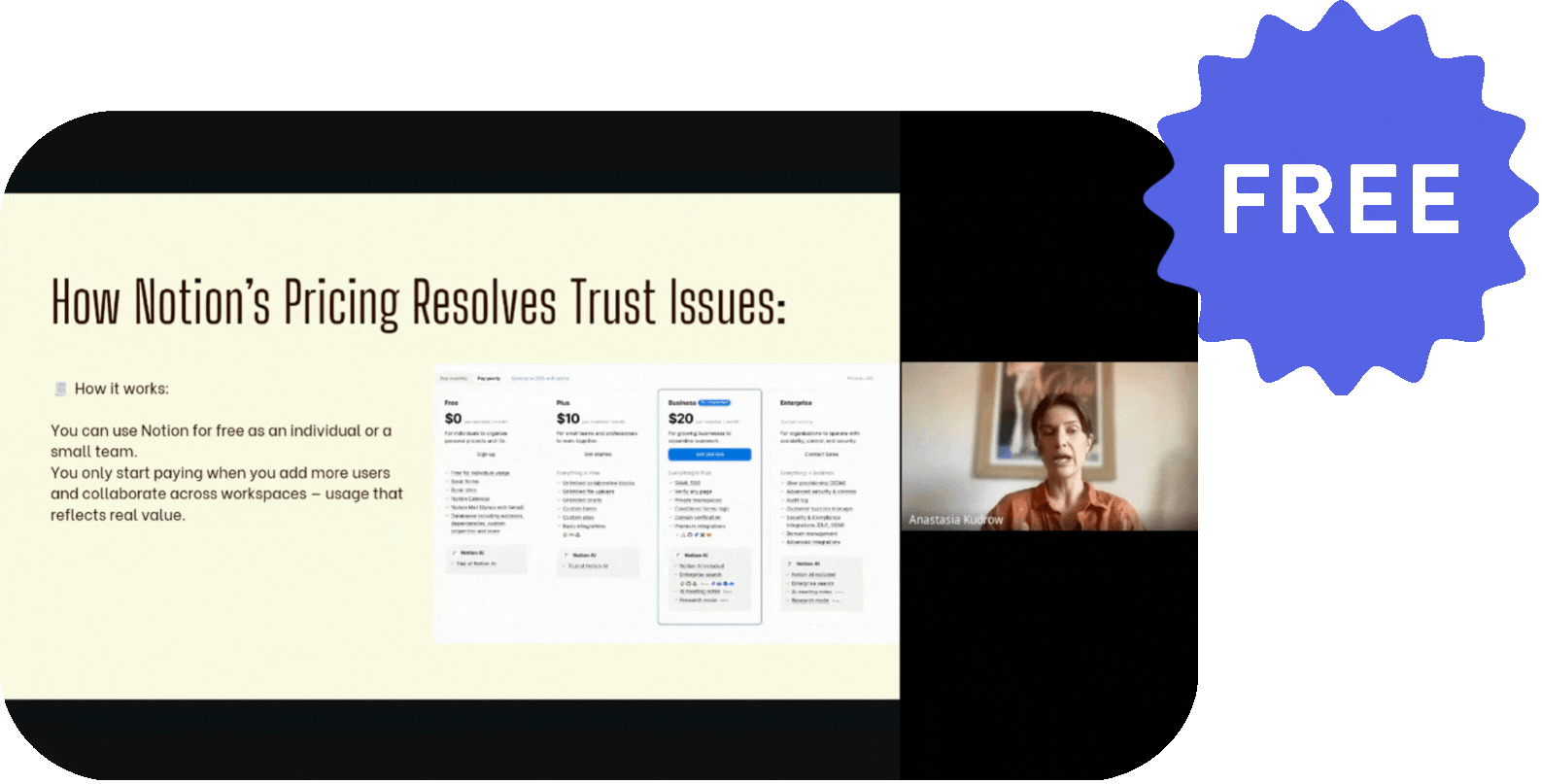Click the '$10' price in the Plus plan
Viewport: 1542px width, 784px height.
(x=567, y=419)
